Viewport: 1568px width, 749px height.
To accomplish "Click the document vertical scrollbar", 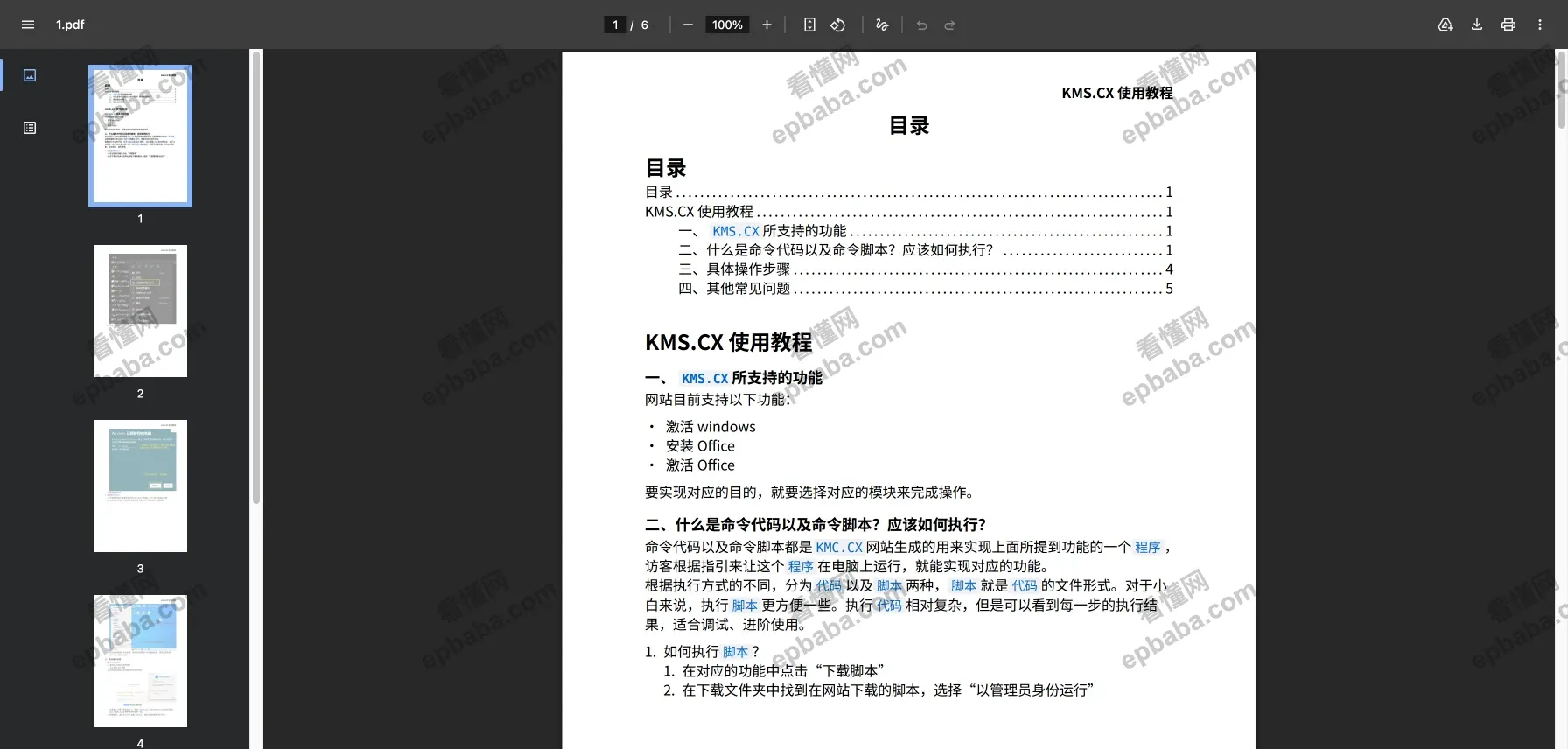I will point(1561,90).
